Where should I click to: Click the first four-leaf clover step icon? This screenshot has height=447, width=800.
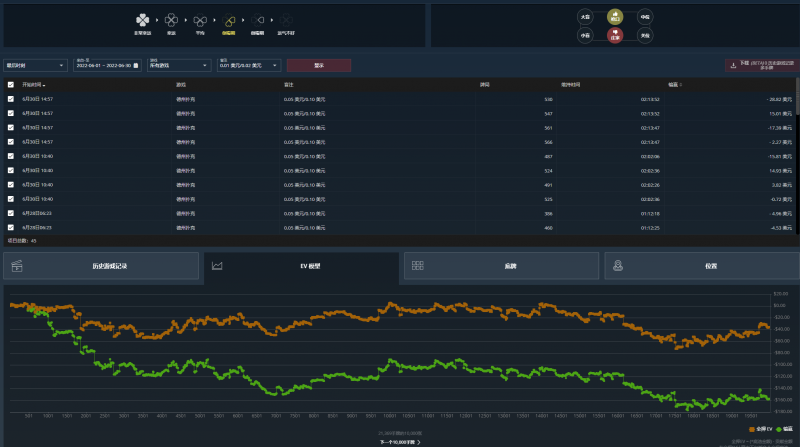pyautogui.click(x=144, y=19)
